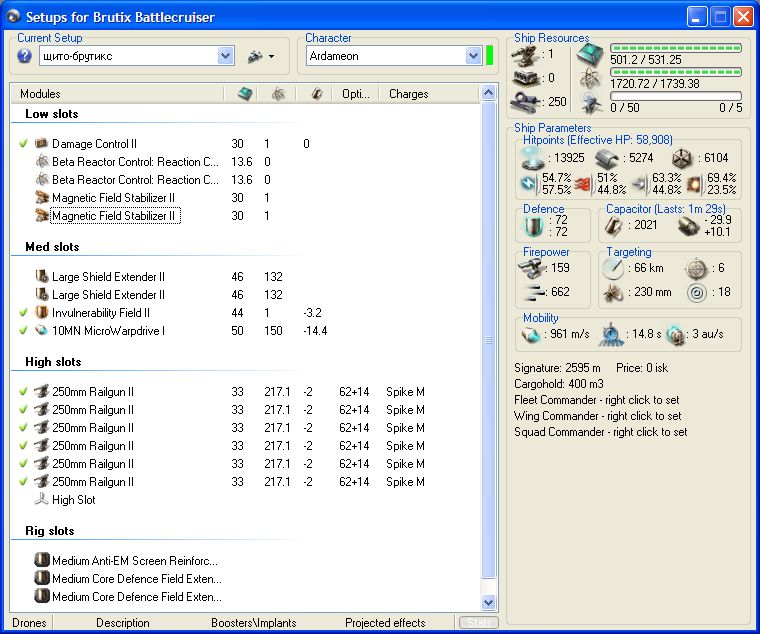Click the empty drone bay usage bar

tap(676, 96)
